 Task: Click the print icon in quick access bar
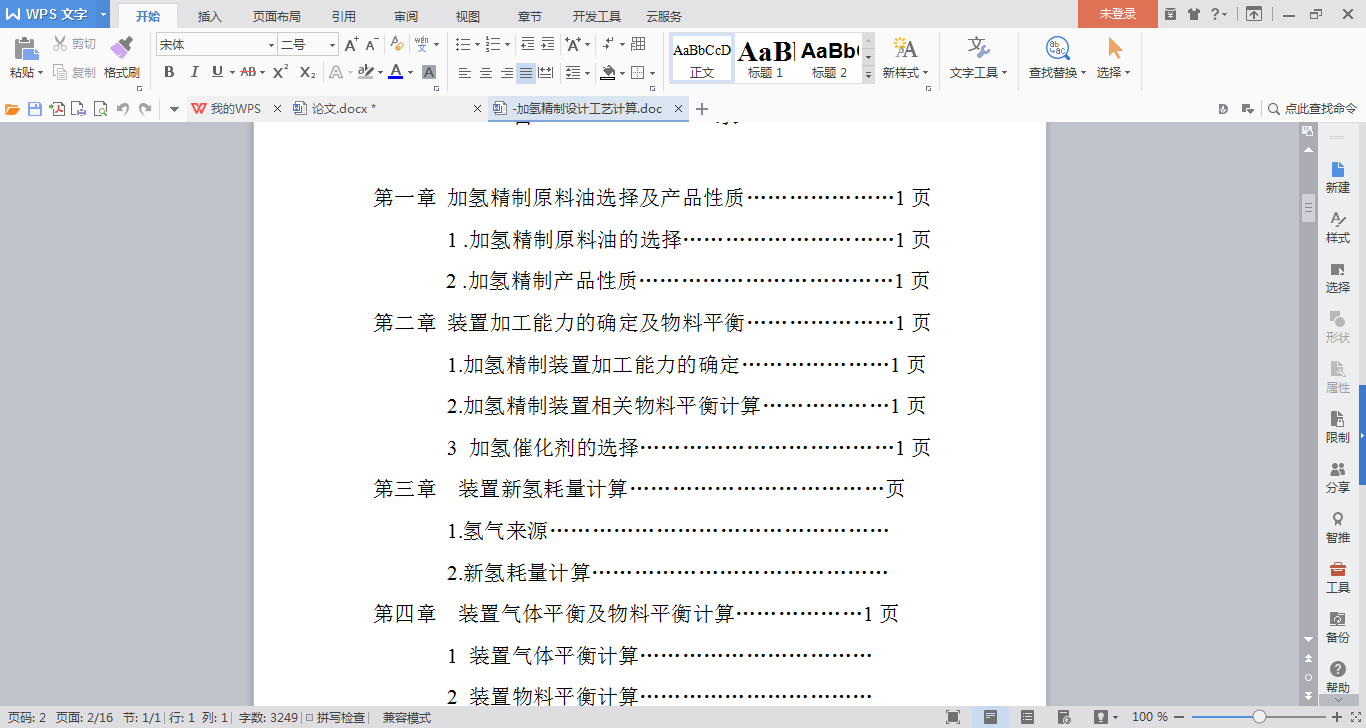pos(79,109)
